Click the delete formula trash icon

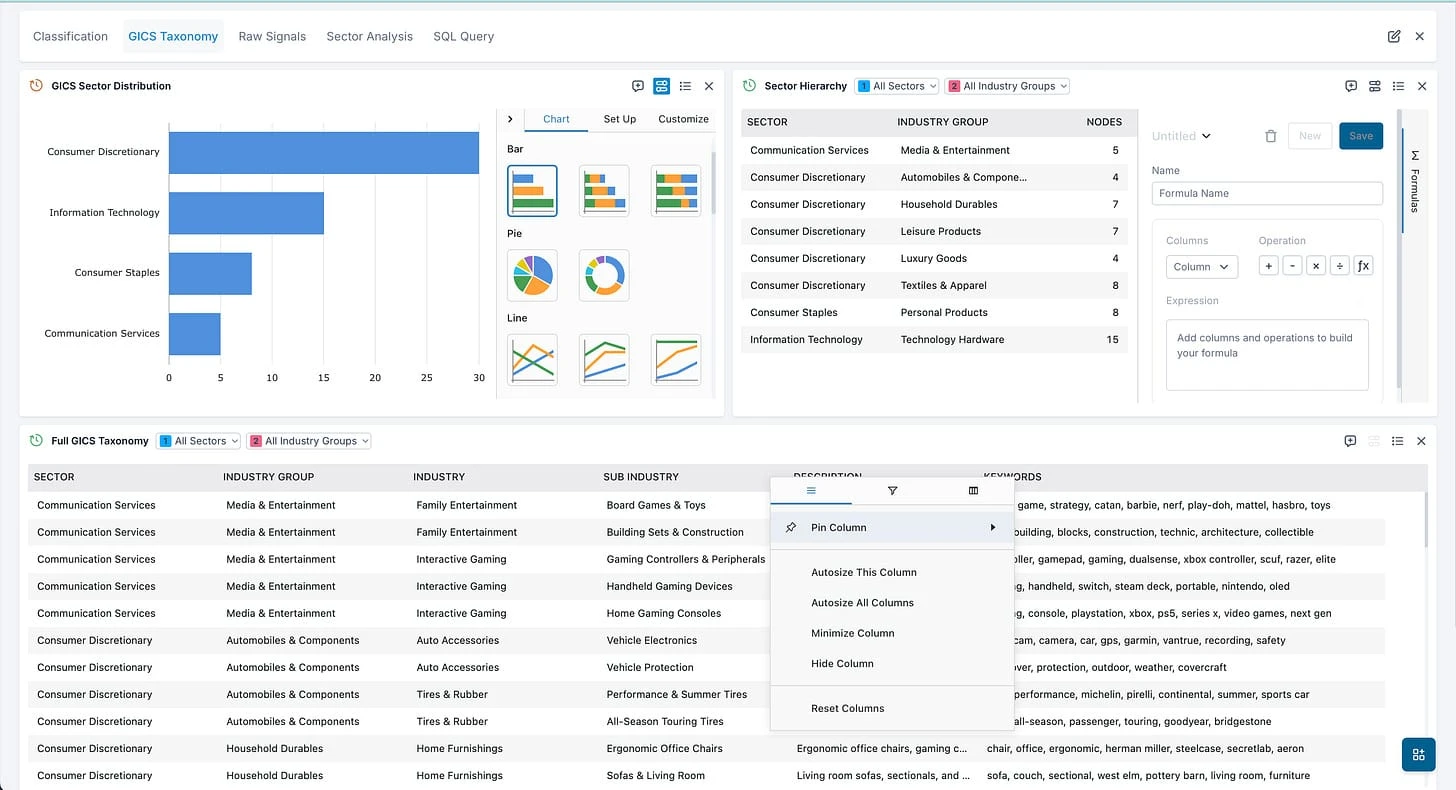1271,136
